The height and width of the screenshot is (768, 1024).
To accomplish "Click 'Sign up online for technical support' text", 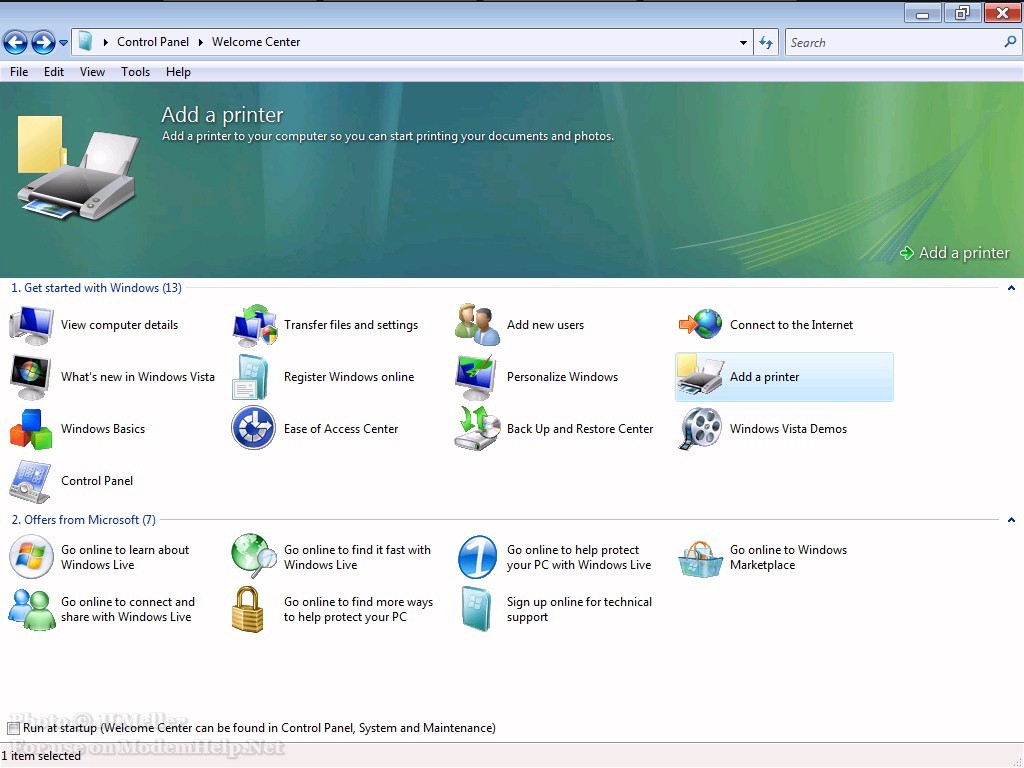I will 579,609.
